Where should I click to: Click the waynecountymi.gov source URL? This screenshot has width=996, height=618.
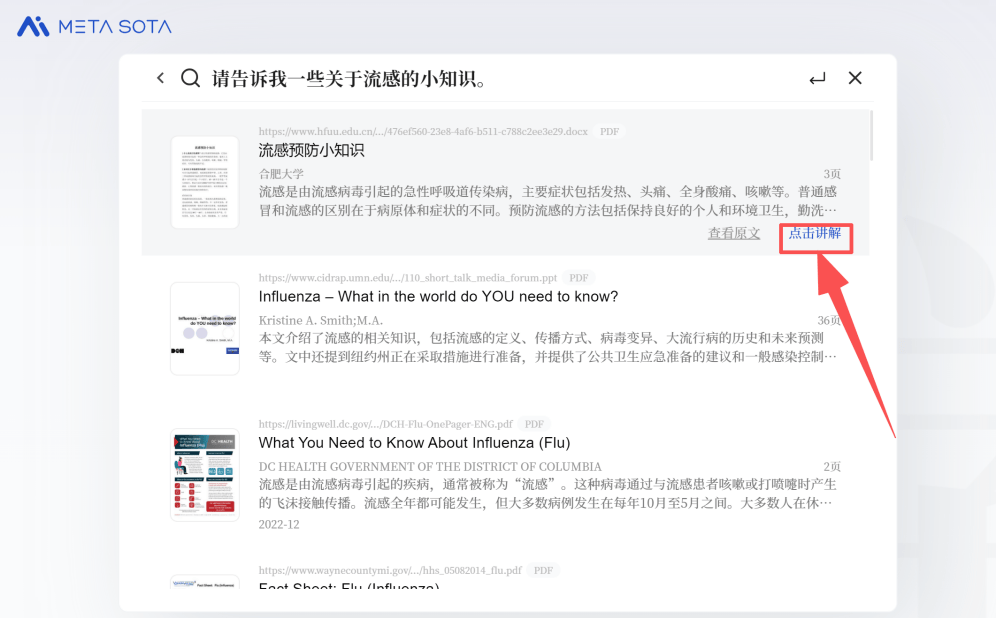[x=390, y=570]
